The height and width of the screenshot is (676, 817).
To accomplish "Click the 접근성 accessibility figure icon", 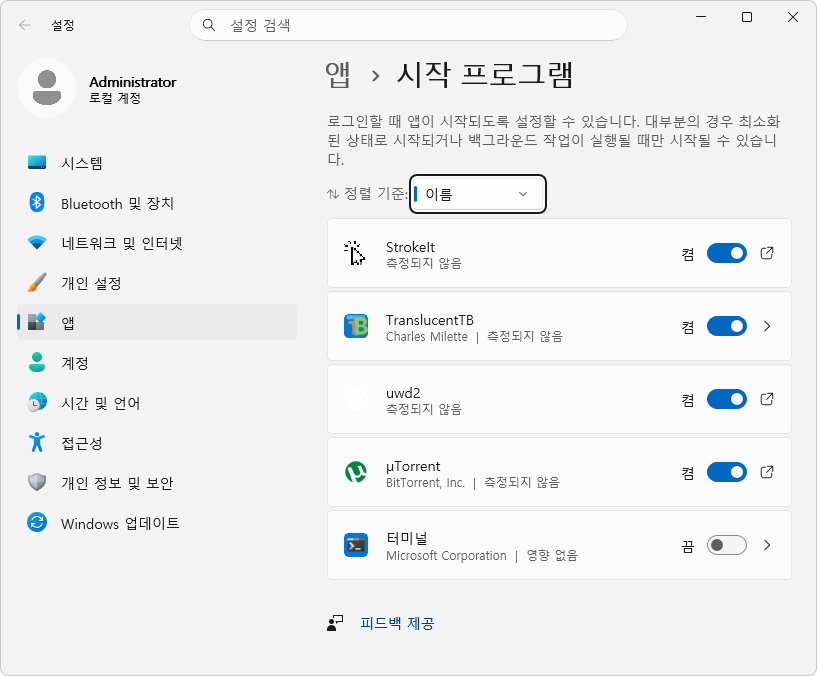I will pyautogui.click(x=36, y=442).
